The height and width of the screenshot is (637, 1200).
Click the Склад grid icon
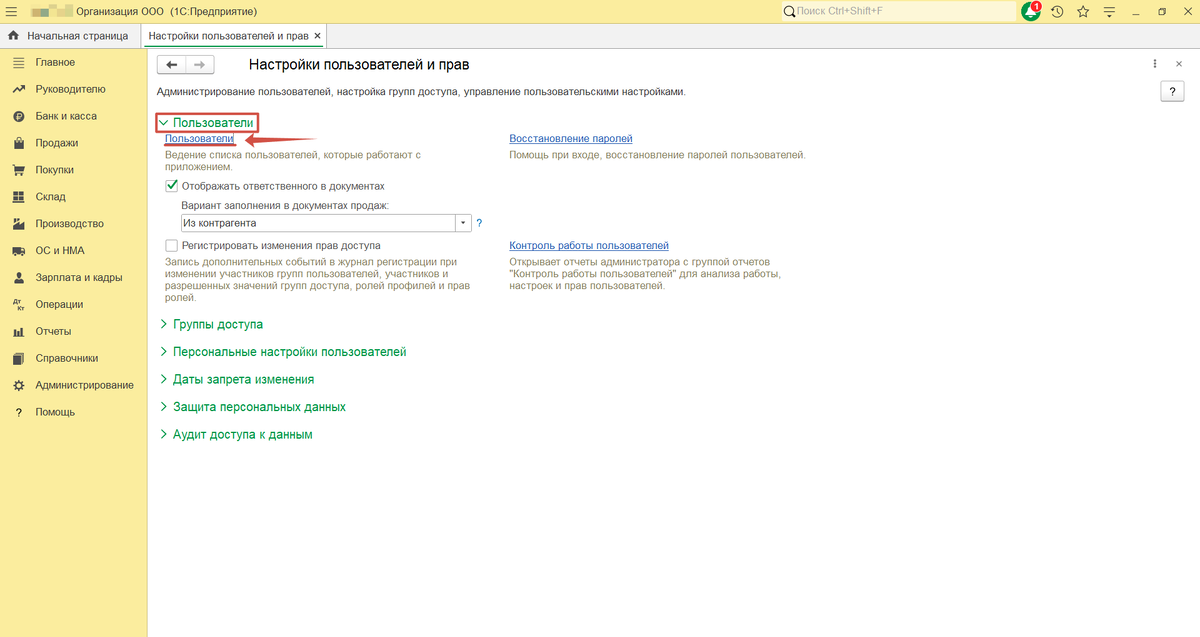pyautogui.click(x=18, y=197)
